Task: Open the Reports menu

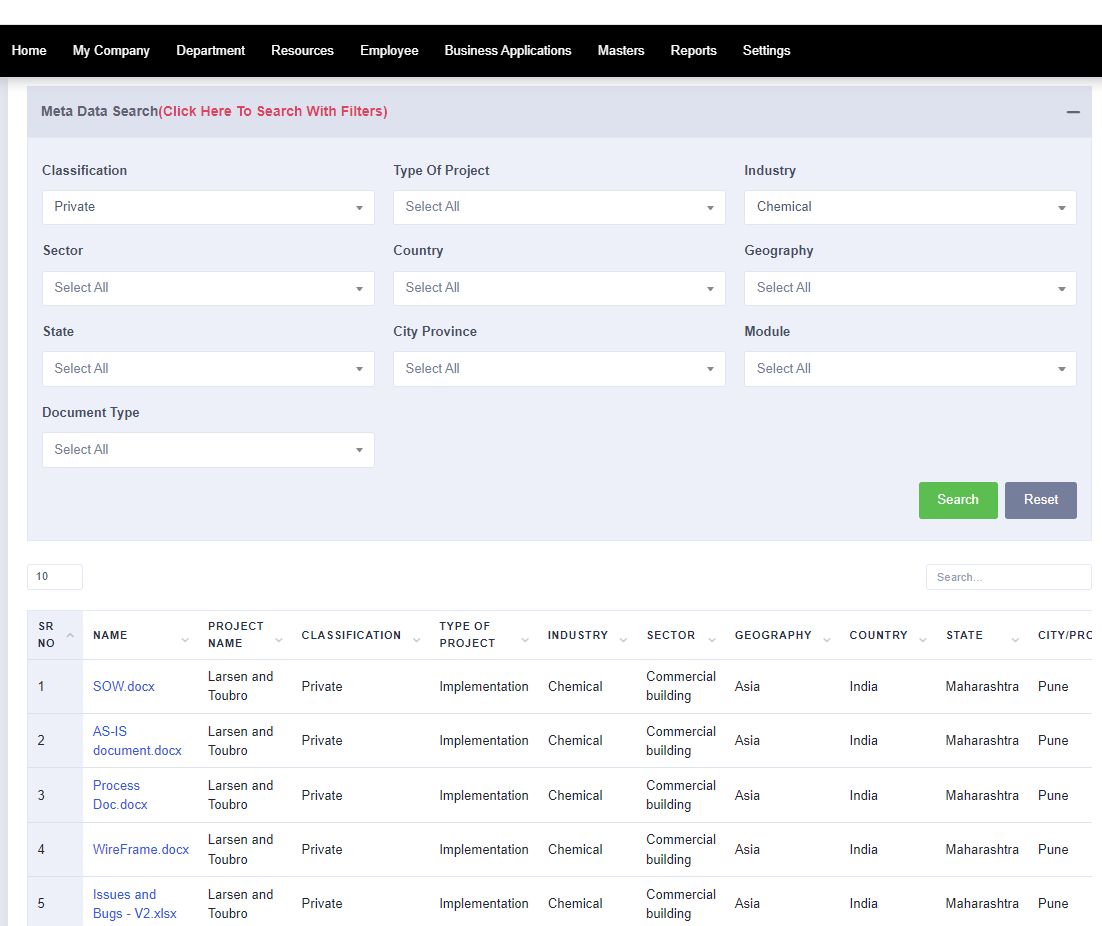Action: coord(693,50)
